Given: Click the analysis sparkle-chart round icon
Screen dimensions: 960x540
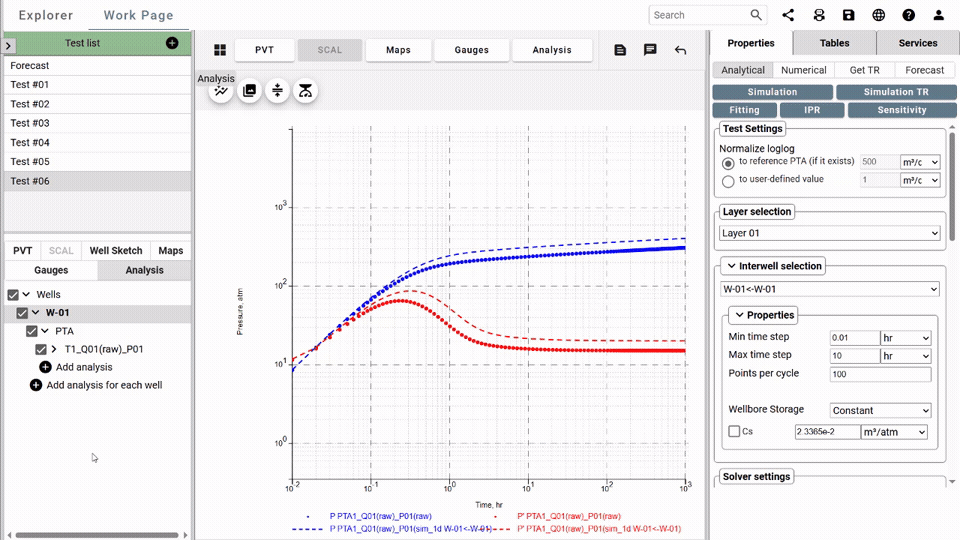Looking at the screenshot, I should click(221, 91).
